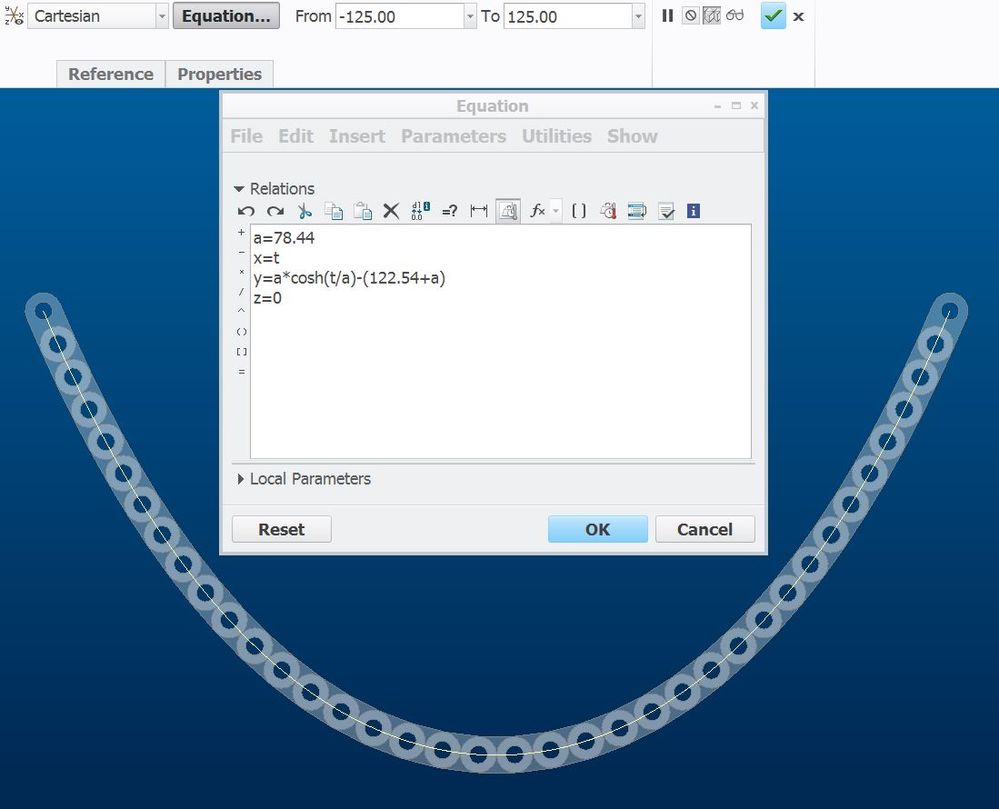Screen dimensions: 999x809
Task: Open the Utilities menu
Action: click(x=557, y=136)
